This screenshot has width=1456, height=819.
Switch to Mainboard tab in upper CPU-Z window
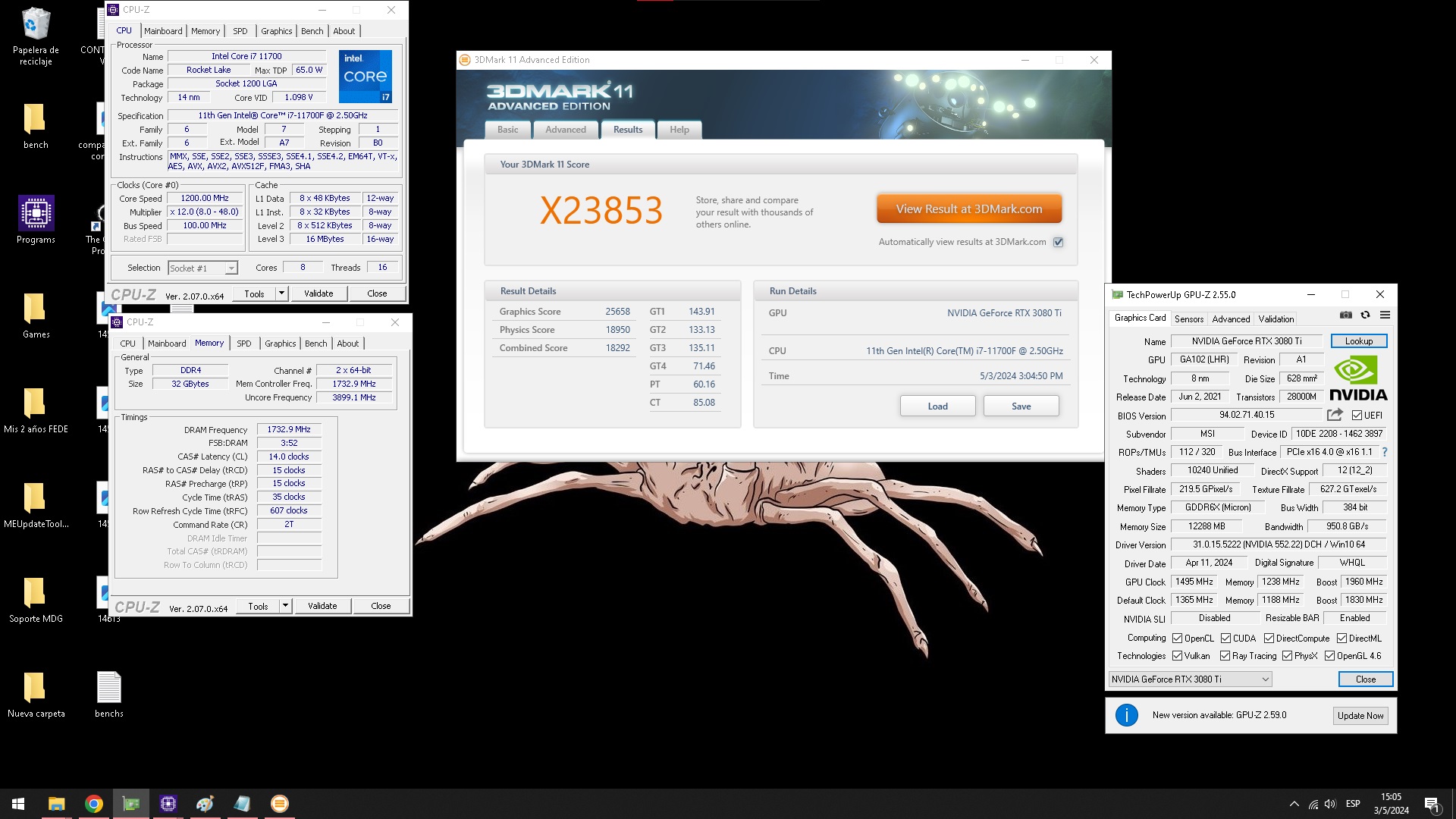click(163, 31)
